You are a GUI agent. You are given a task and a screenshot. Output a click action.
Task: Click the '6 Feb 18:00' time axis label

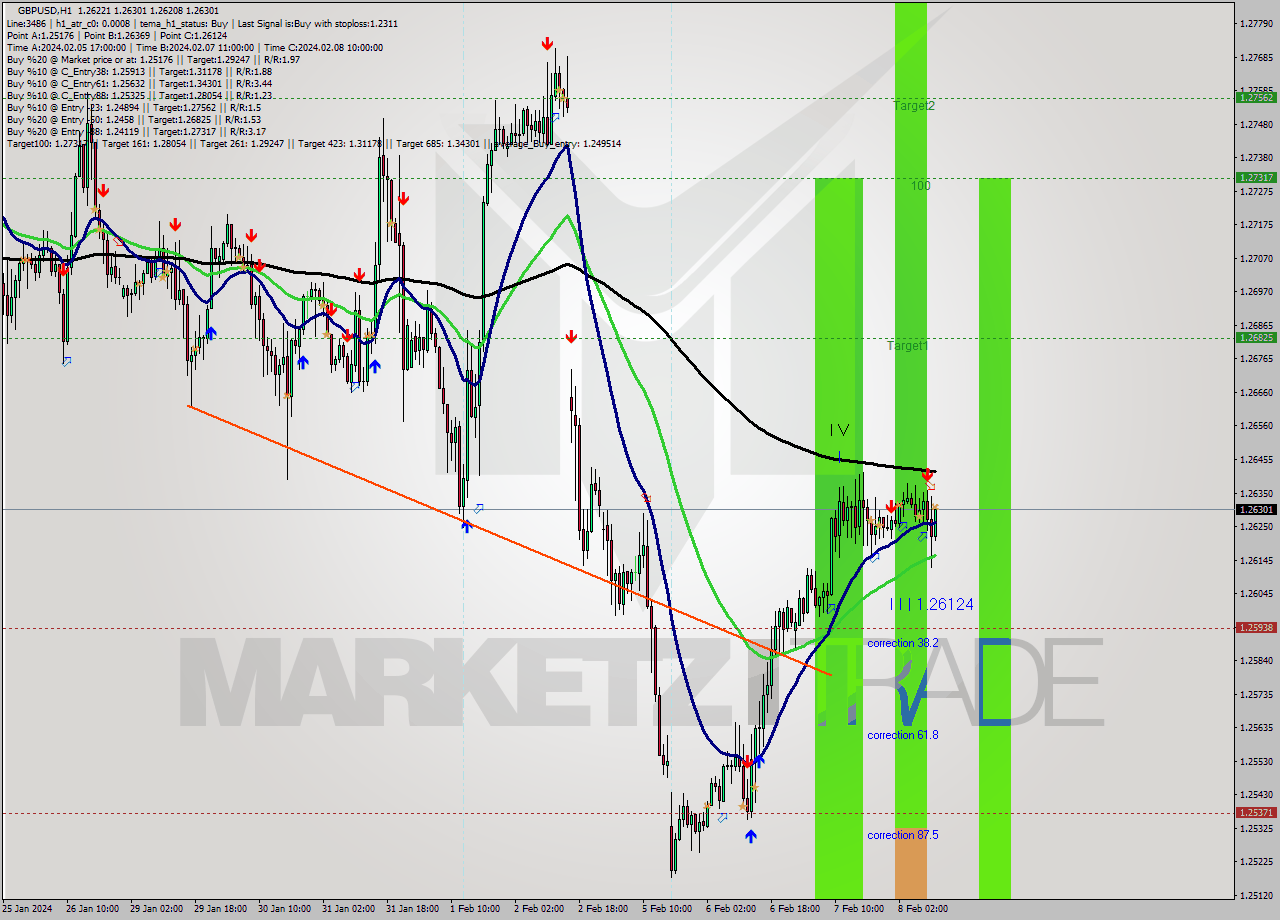pos(796,909)
